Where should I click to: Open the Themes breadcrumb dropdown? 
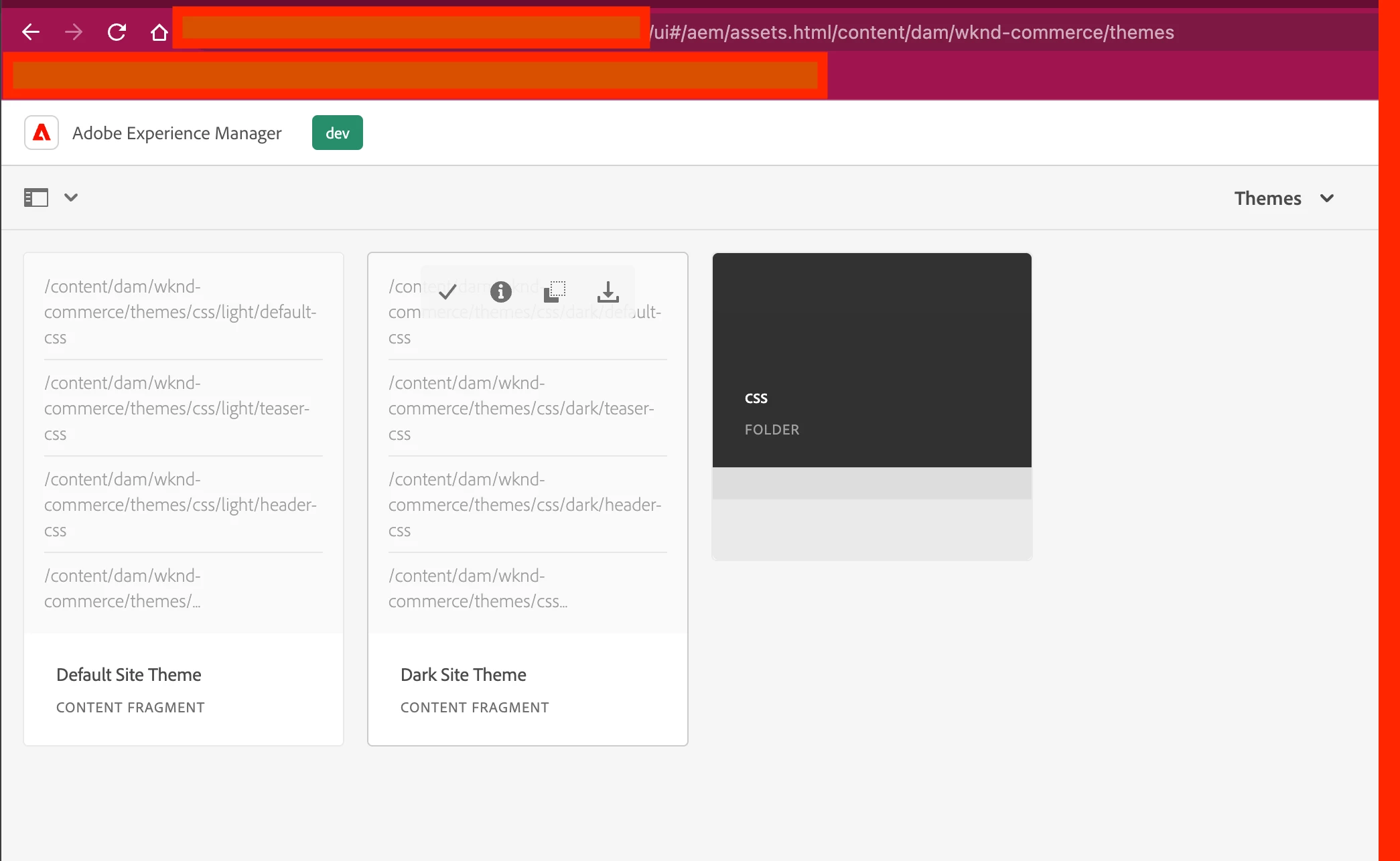coord(1267,198)
